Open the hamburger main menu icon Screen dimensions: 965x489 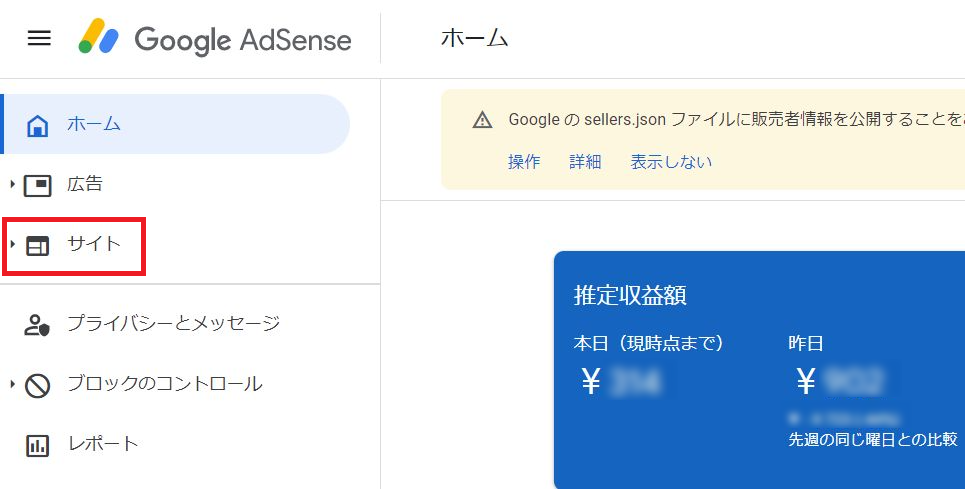tap(39, 39)
